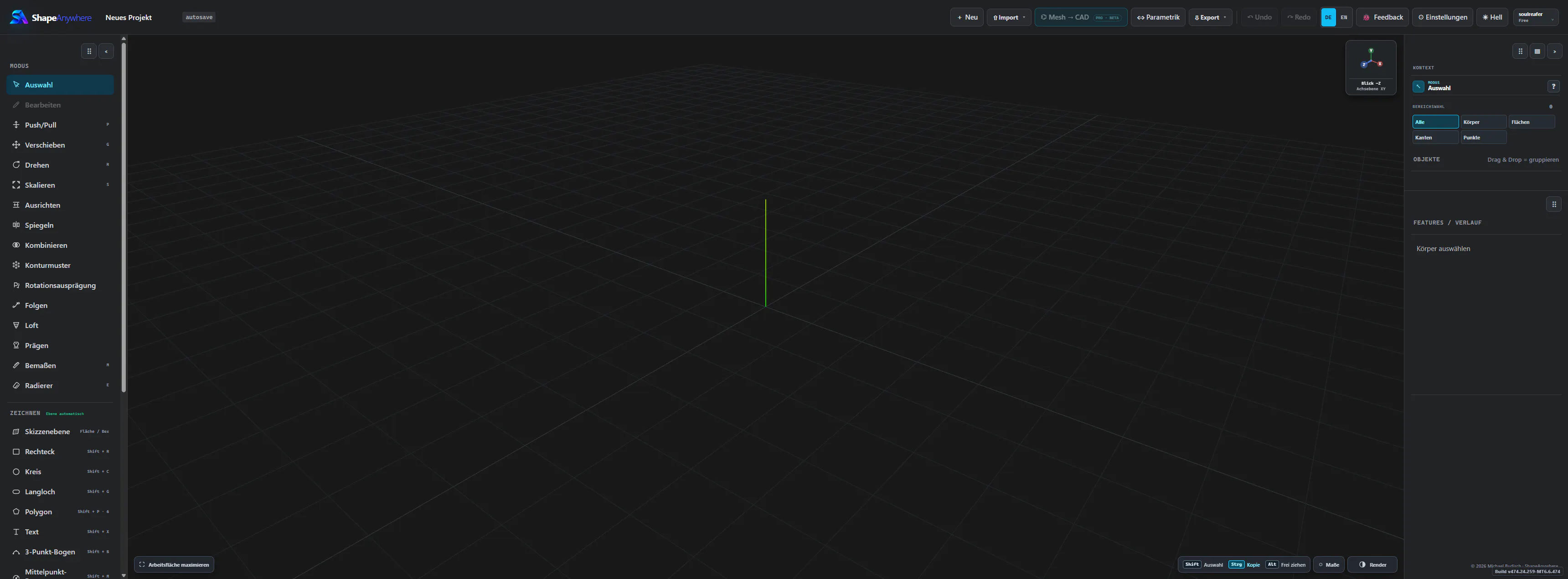Select the Langloch slot tool icon
Screen dimensions: 1568x579
[16, 492]
